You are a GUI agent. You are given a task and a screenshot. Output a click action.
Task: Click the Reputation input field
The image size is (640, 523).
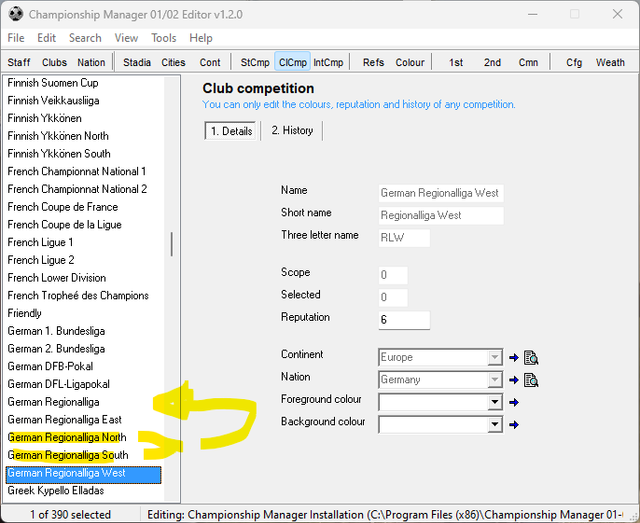click(x=404, y=320)
